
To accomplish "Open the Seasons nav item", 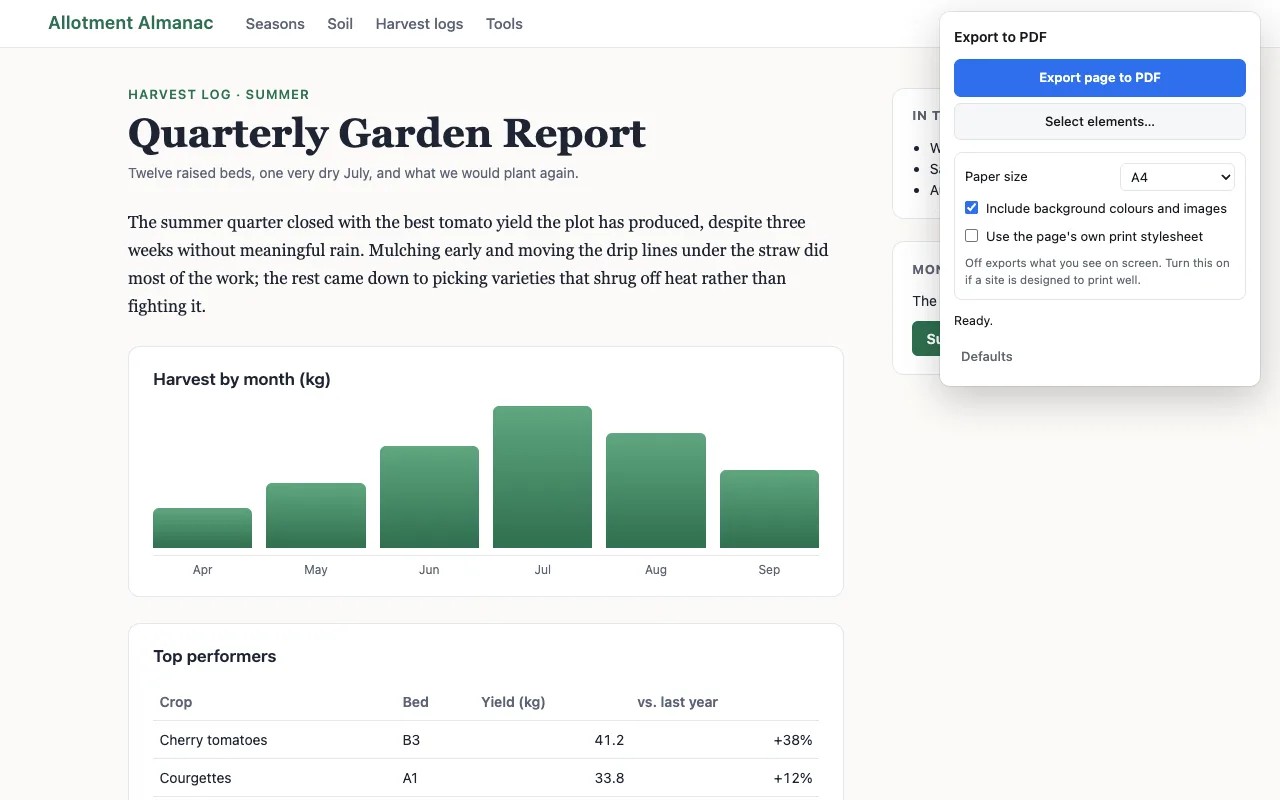I will [x=275, y=24].
